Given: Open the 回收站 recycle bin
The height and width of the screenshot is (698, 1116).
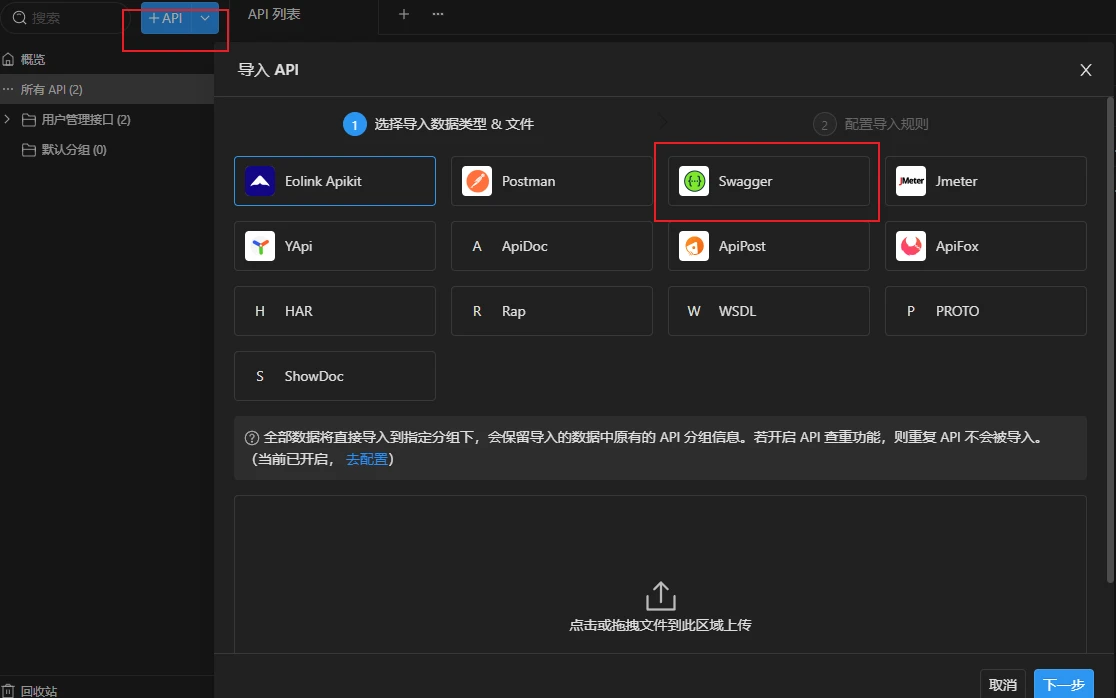Looking at the screenshot, I should click(30, 690).
